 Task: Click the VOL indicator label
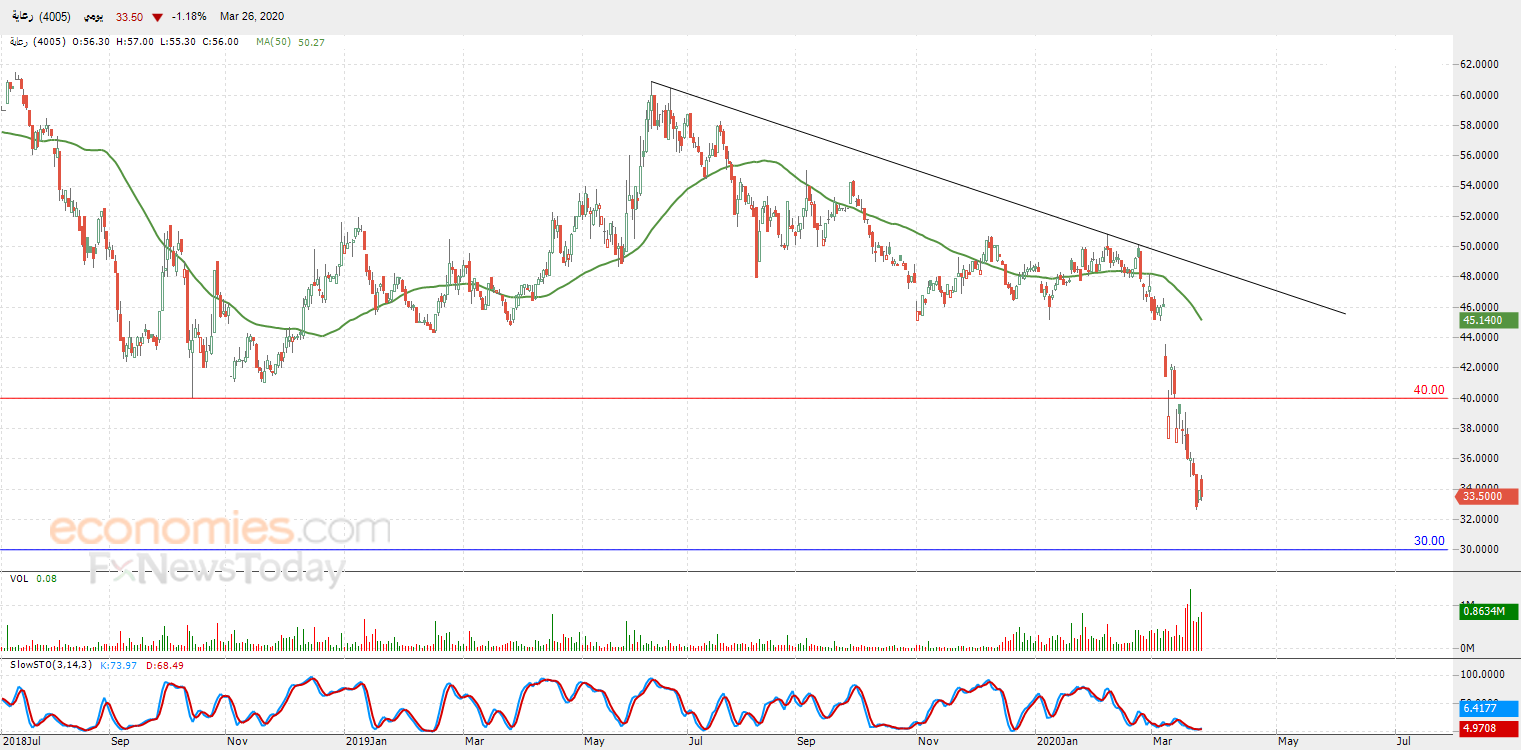[19, 579]
